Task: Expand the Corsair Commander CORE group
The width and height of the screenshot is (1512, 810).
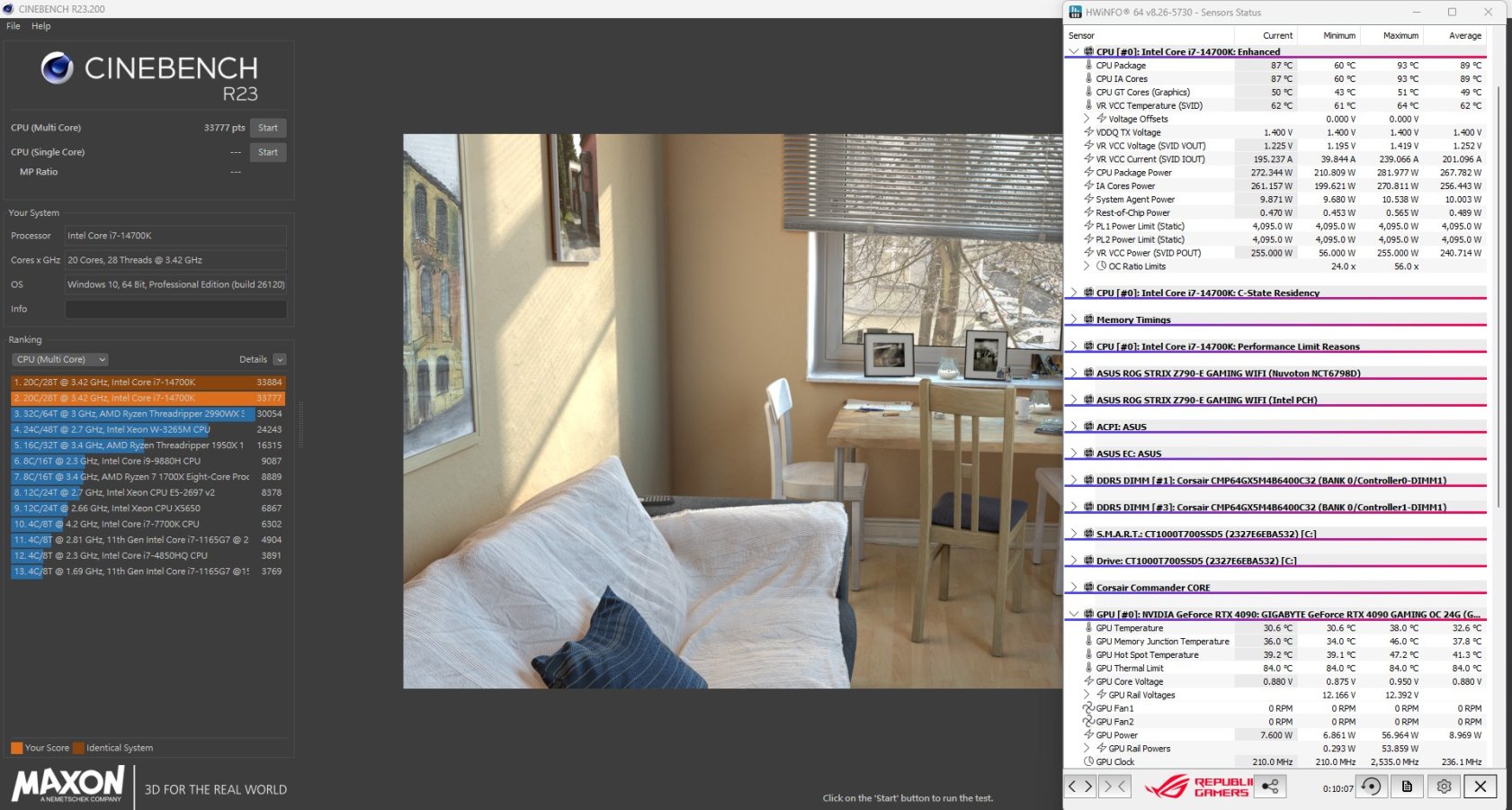Action: coord(1073,588)
